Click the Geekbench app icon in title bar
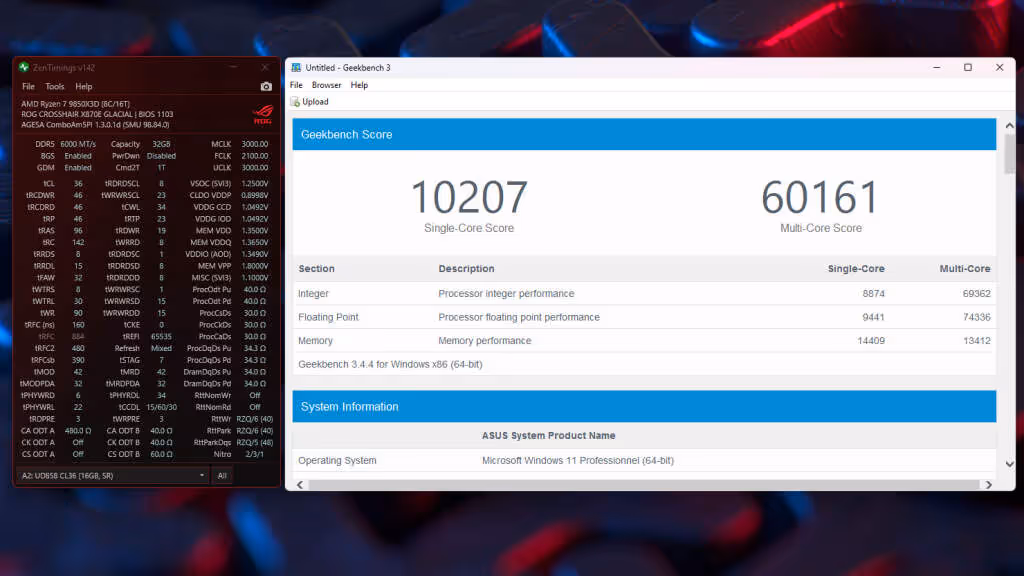 point(296,67)
